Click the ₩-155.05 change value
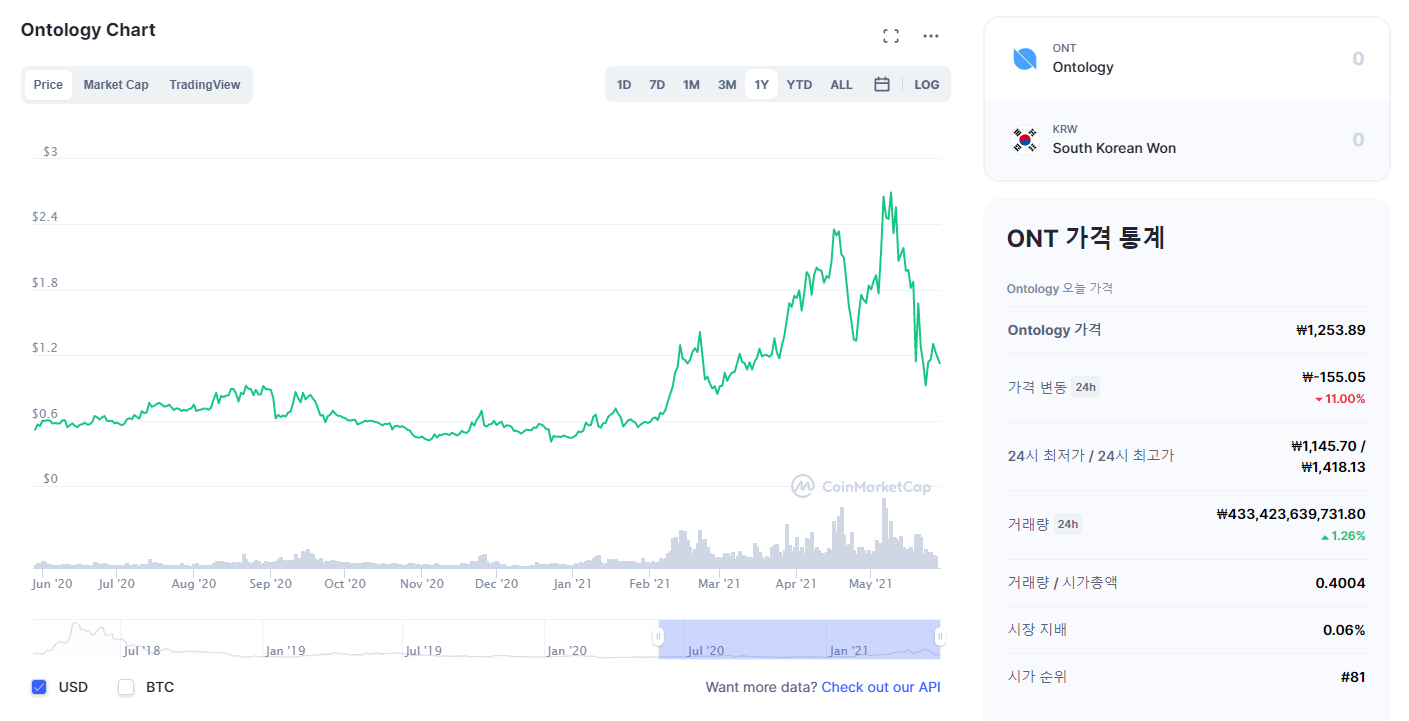Image resolution: width=1409 pixels, height=721 pixels. 1334,377
